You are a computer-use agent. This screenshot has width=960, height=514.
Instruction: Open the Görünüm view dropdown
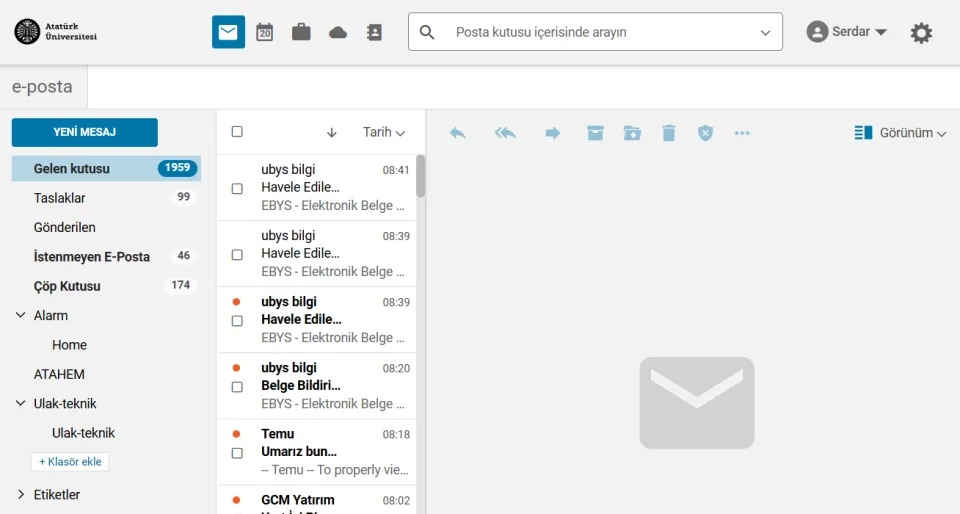click(913, 133)
